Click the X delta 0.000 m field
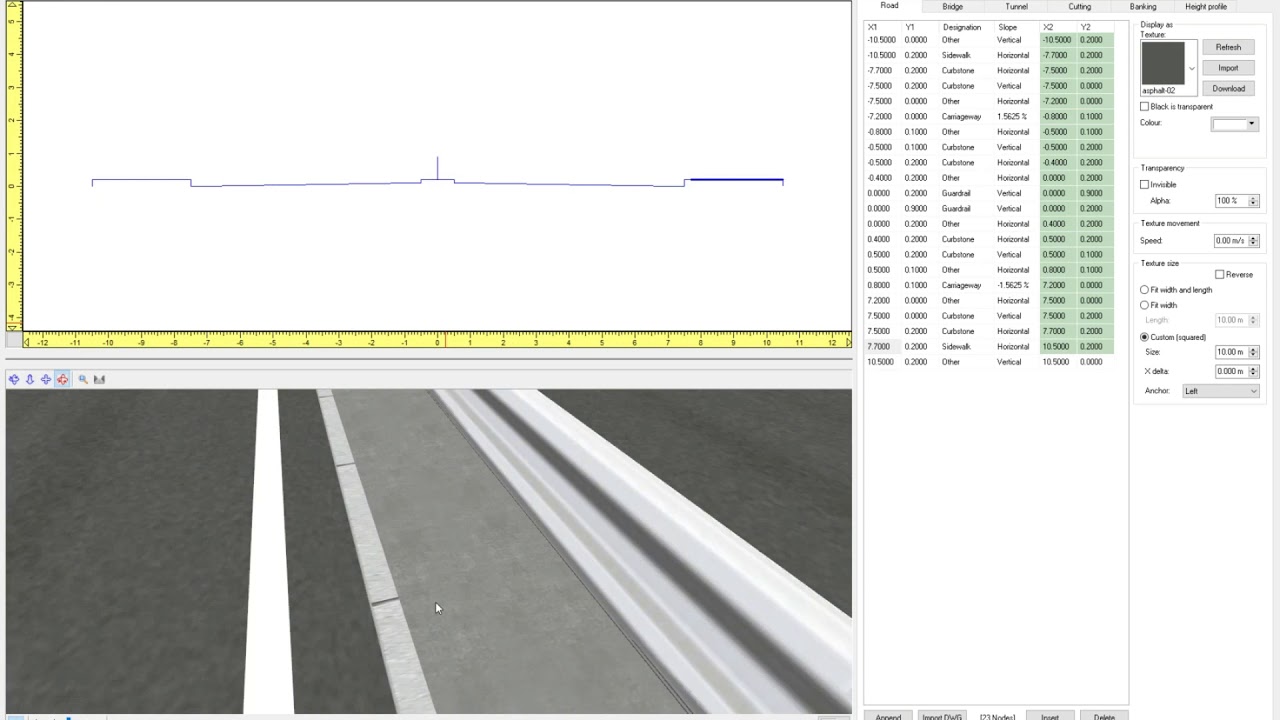 1230,371
